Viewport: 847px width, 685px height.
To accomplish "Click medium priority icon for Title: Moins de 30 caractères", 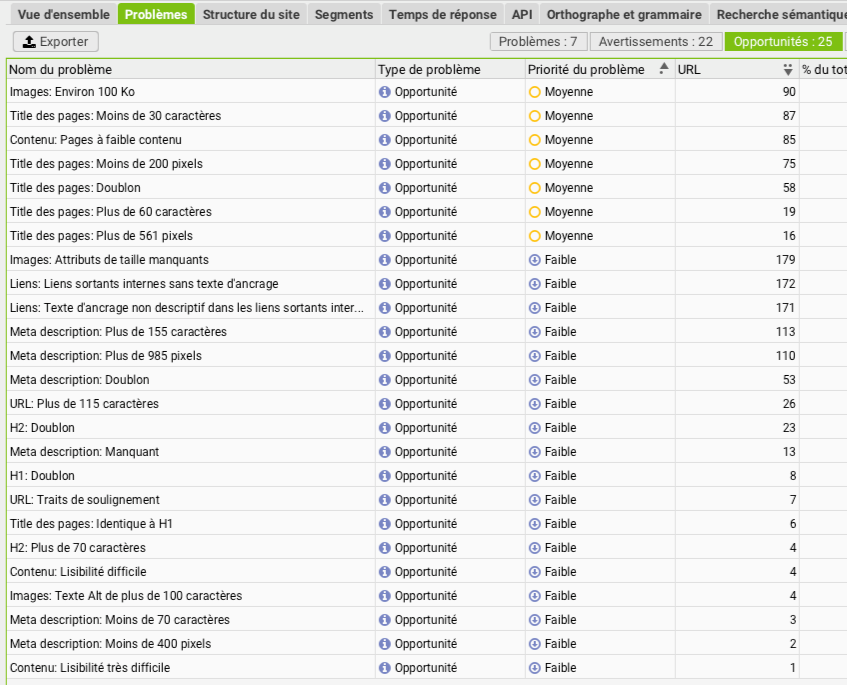I will click(534, 116).
